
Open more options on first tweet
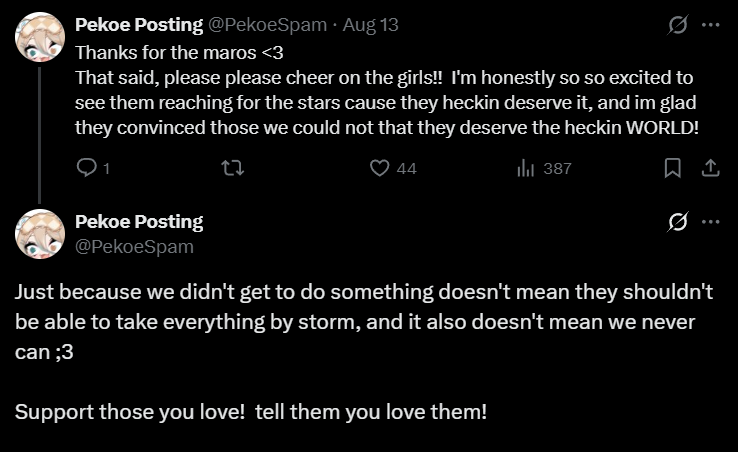(711, 25)
